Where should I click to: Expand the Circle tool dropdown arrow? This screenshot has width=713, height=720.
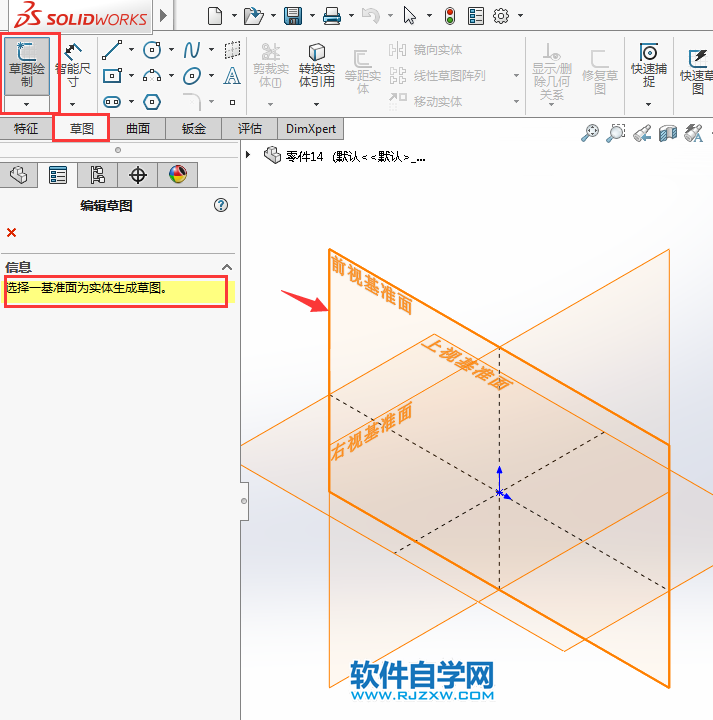point(171,50)
